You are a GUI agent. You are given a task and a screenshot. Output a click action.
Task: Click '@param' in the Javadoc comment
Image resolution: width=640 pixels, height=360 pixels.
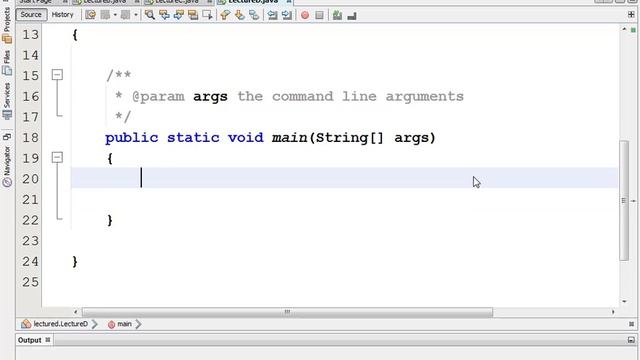[158, 97]
